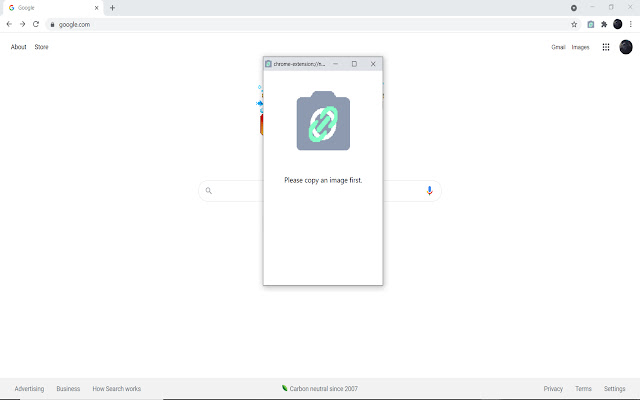Click the camera link extension toolbar icon
640x400 pixels.
pyautogui.click(x=591, y=24)
